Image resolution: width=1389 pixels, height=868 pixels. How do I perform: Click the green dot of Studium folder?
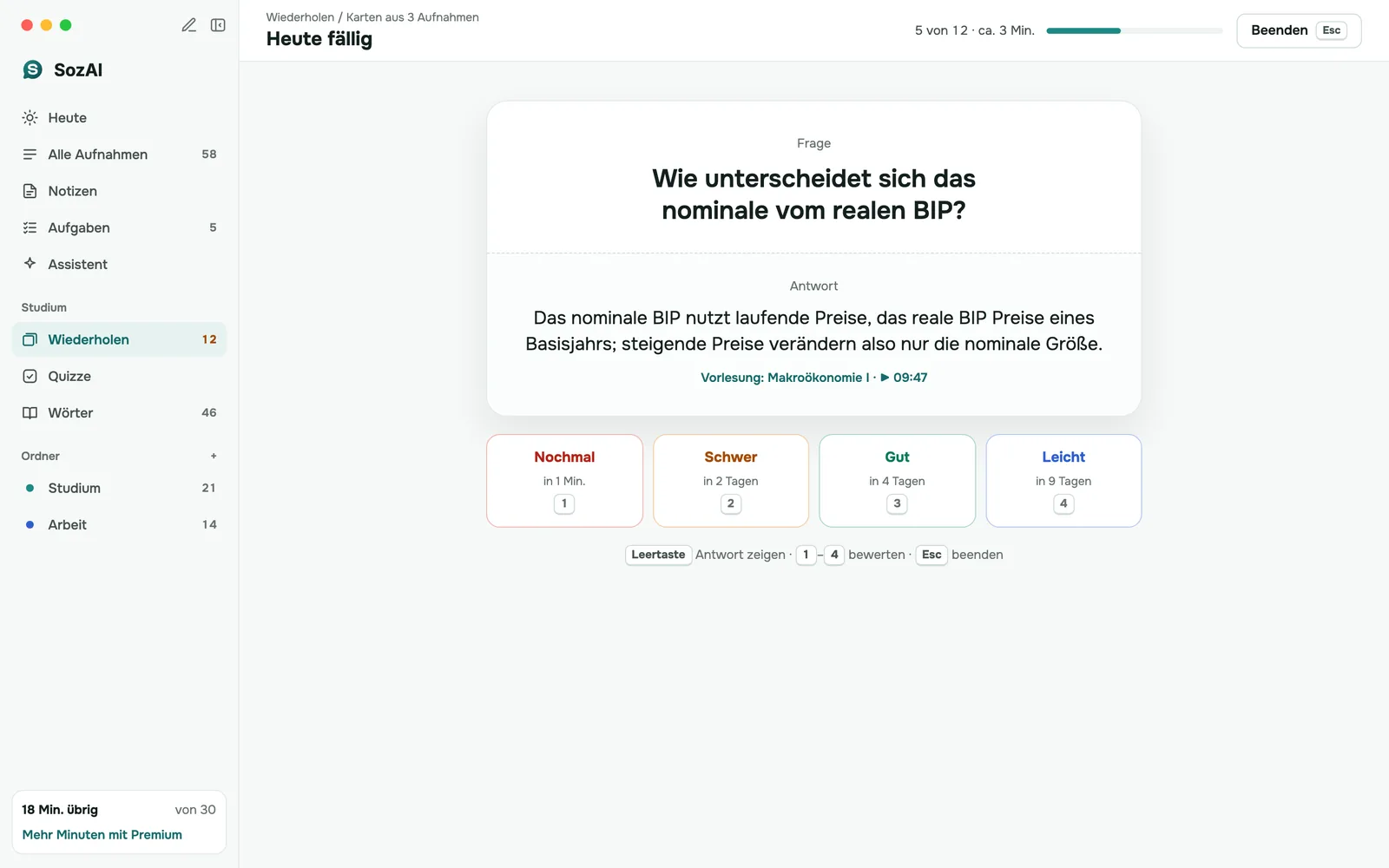coord(30,488)
